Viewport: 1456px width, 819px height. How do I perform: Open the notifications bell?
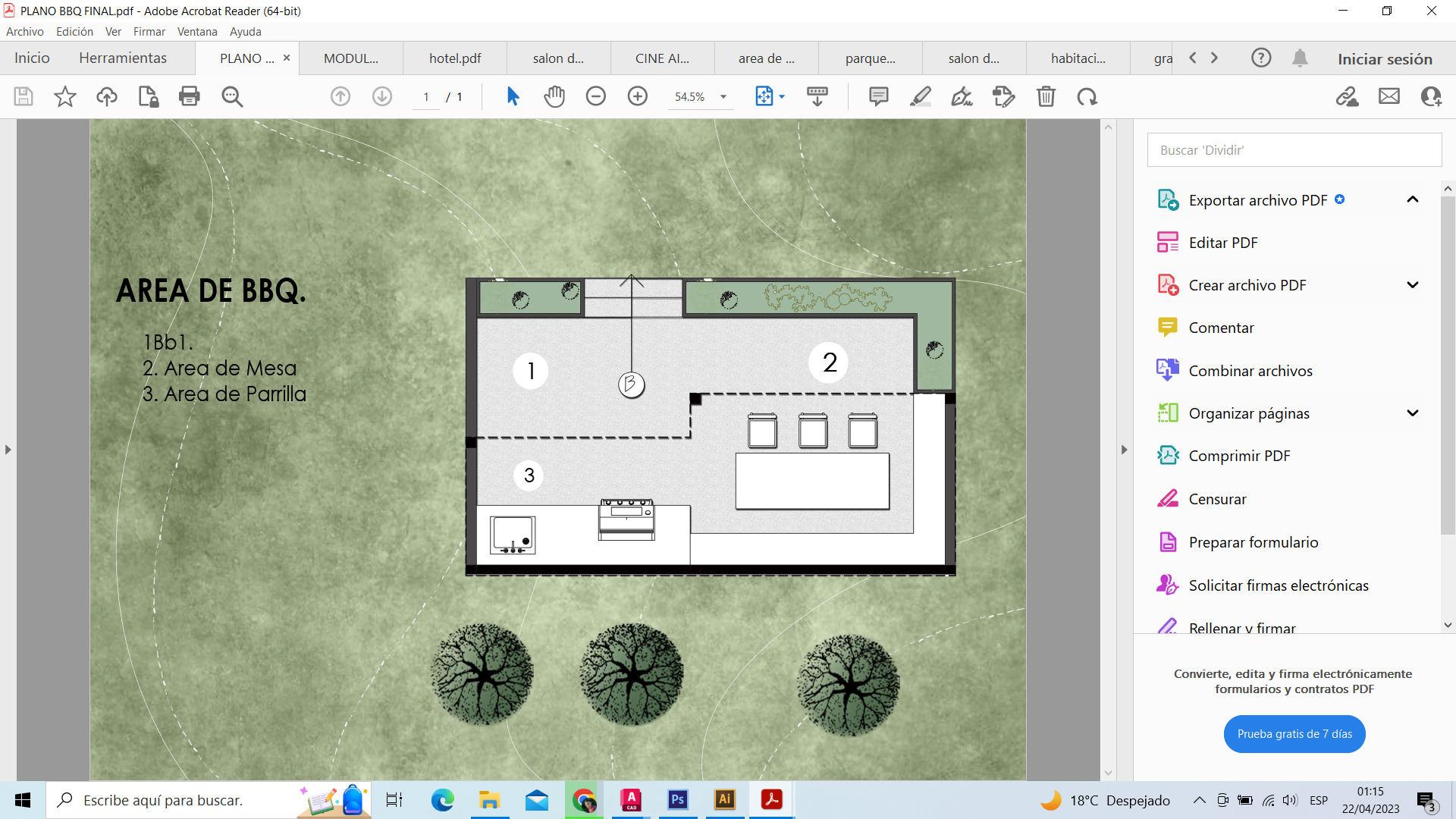click(1300, 58)
